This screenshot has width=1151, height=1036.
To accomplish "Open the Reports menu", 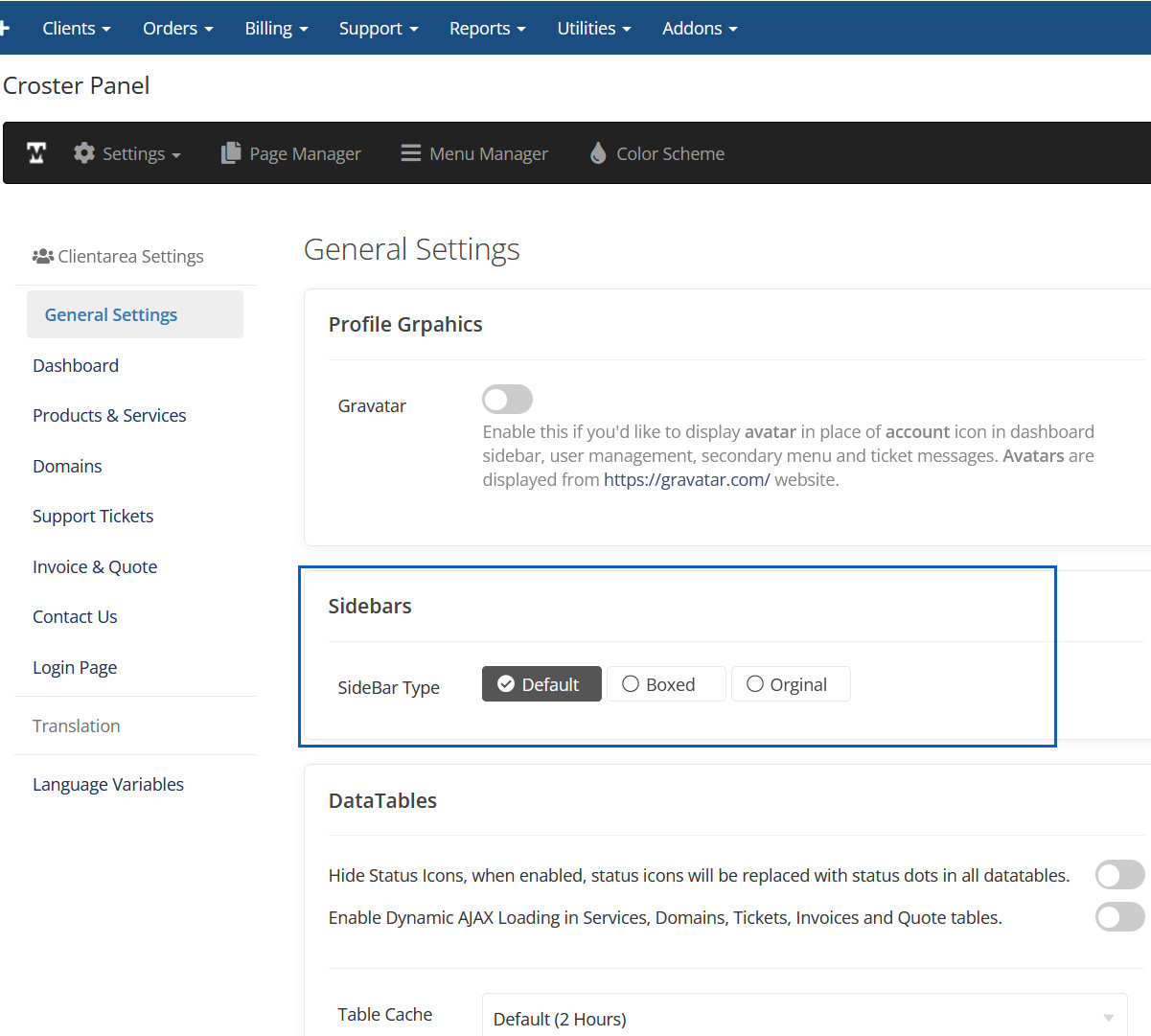I will tap(487, 29).
